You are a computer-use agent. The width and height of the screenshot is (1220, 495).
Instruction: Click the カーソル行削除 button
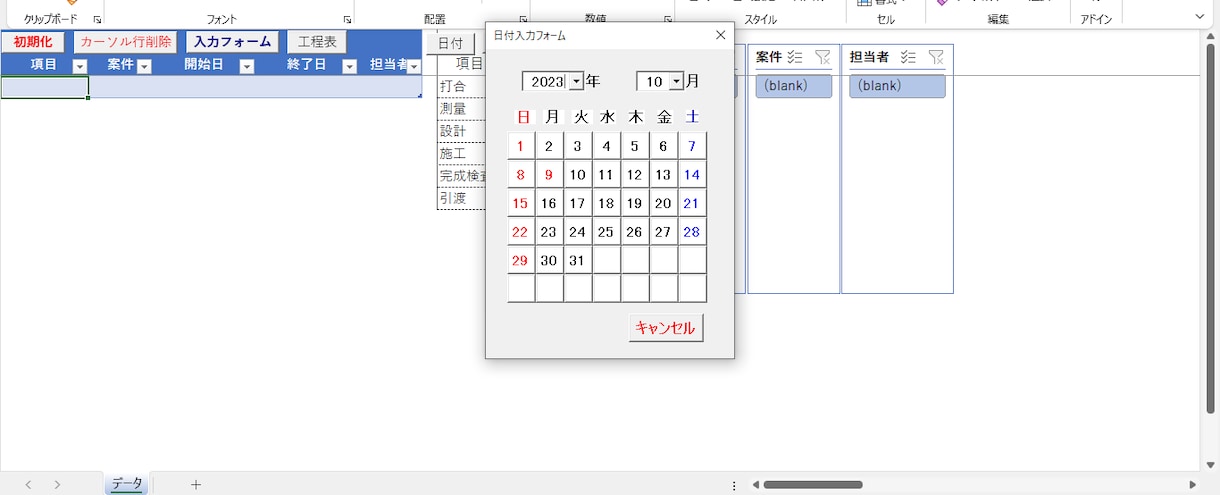pos(125,42)
